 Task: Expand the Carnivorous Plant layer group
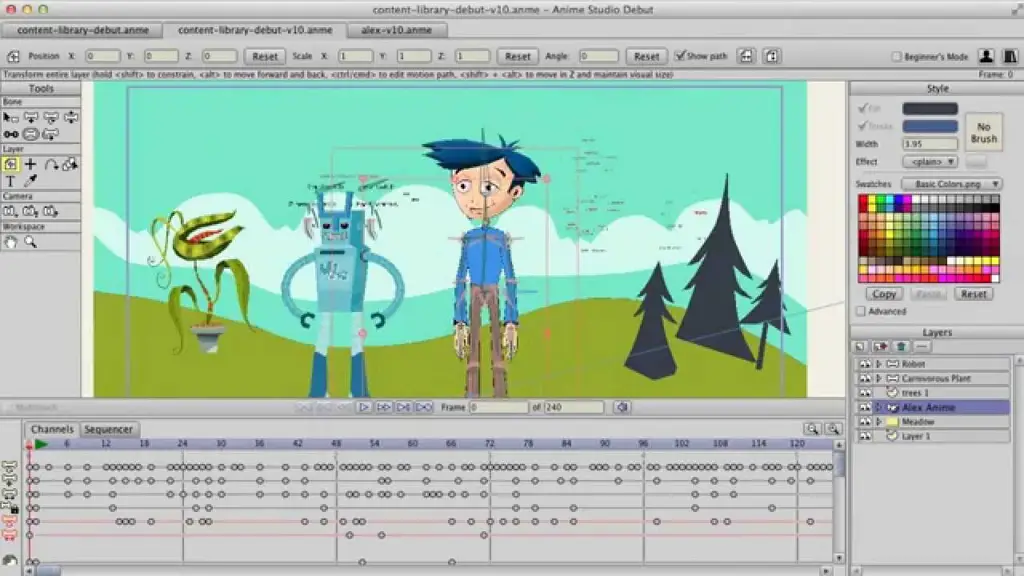879,378
